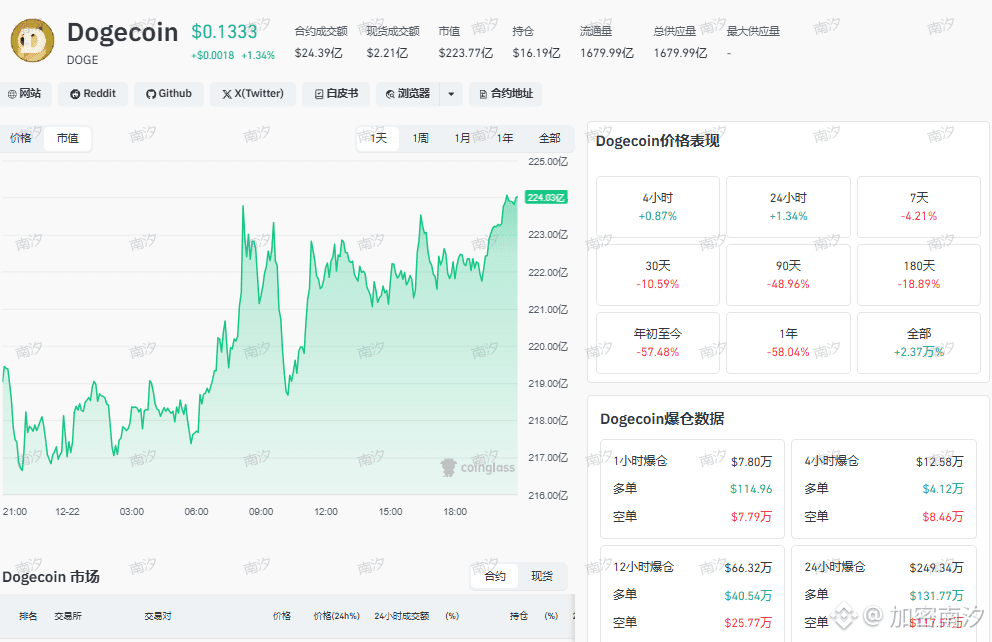
Task: Click the 30天 performance card
Action: pos(658,275)
